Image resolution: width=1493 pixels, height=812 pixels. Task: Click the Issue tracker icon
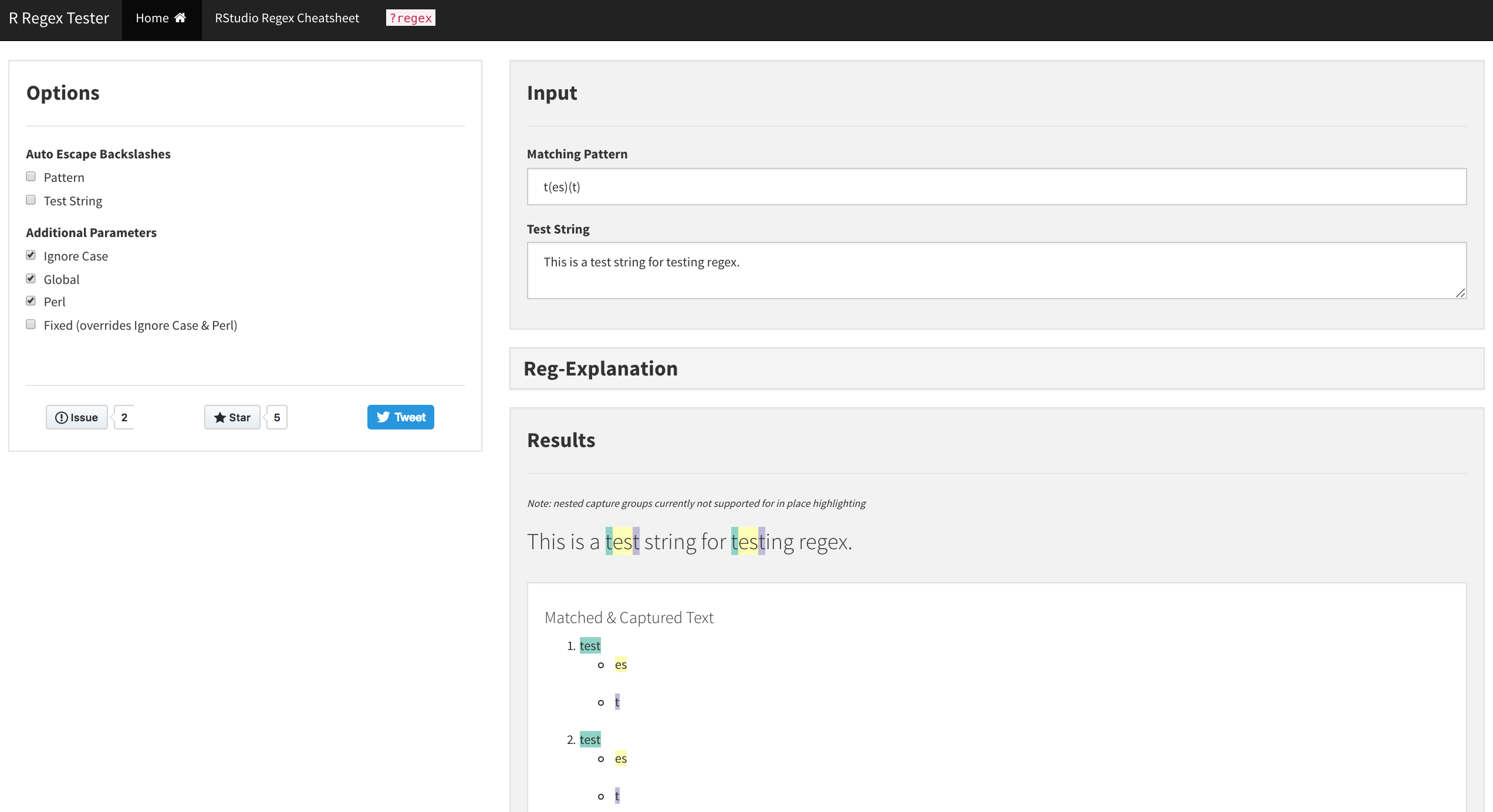61,417
